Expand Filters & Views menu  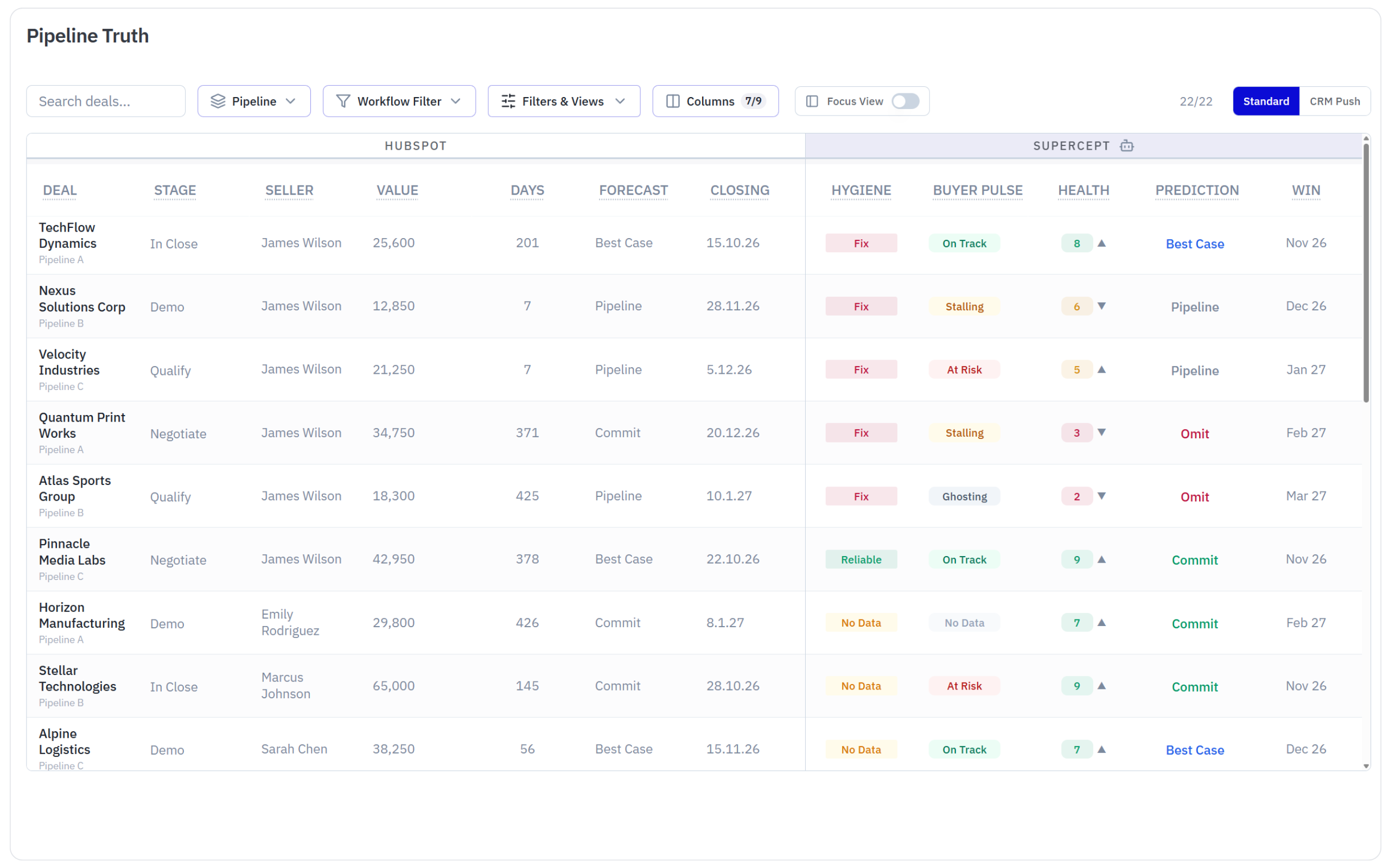coord(564,101)
